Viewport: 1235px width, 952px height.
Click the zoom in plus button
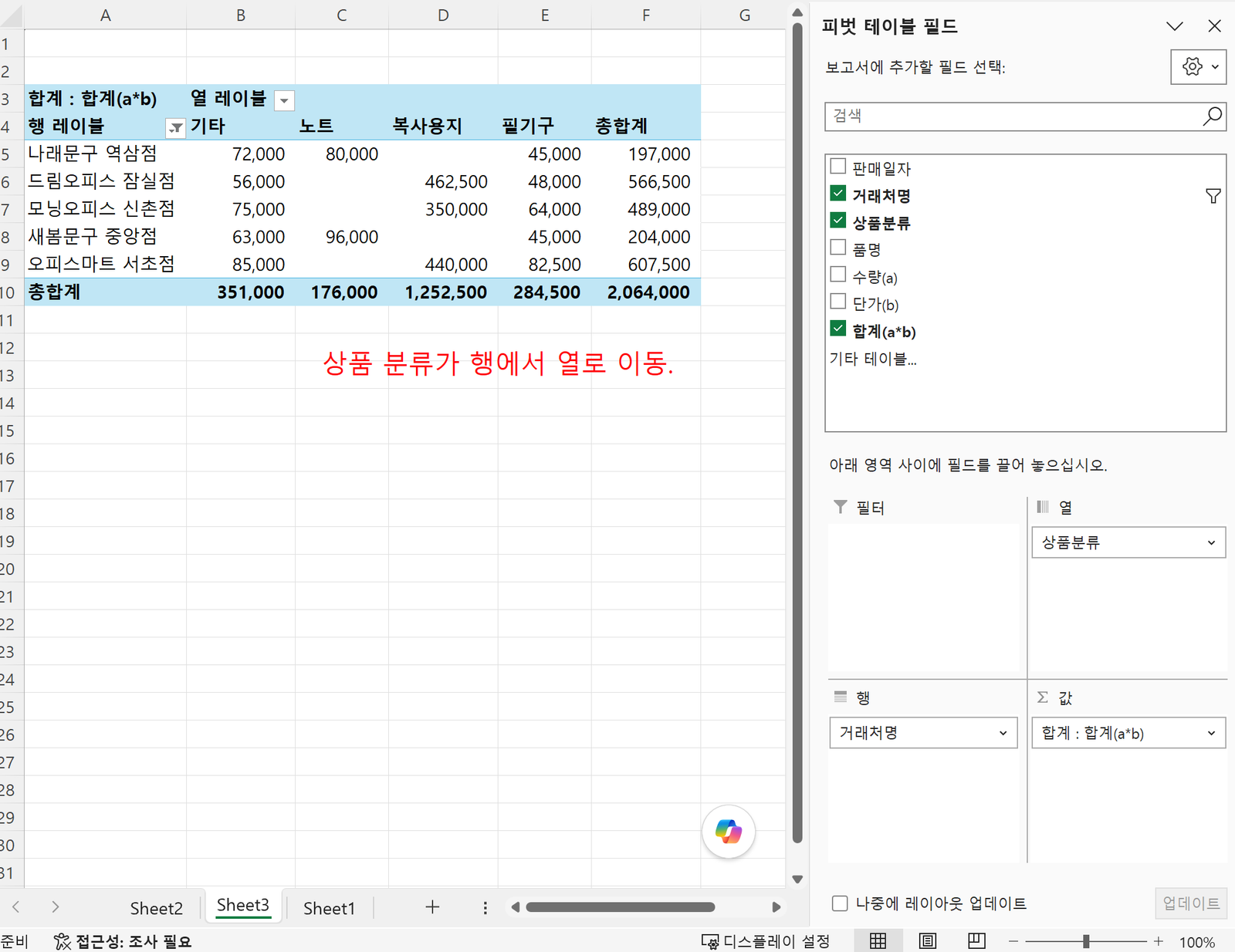(x=1158, y=941)
